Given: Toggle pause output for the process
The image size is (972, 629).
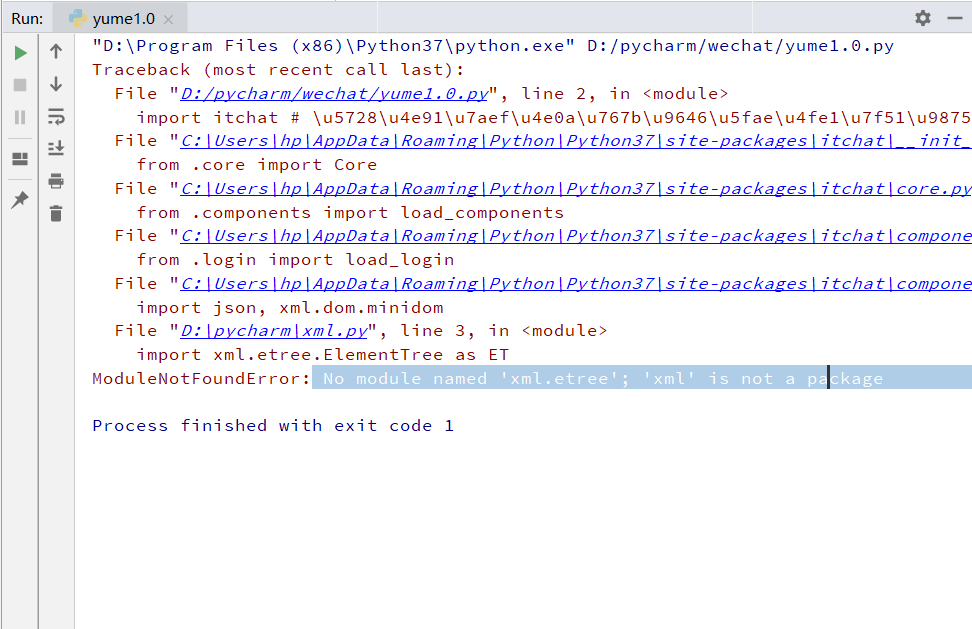Looking at the screenshot, I should tap(20, 117).
